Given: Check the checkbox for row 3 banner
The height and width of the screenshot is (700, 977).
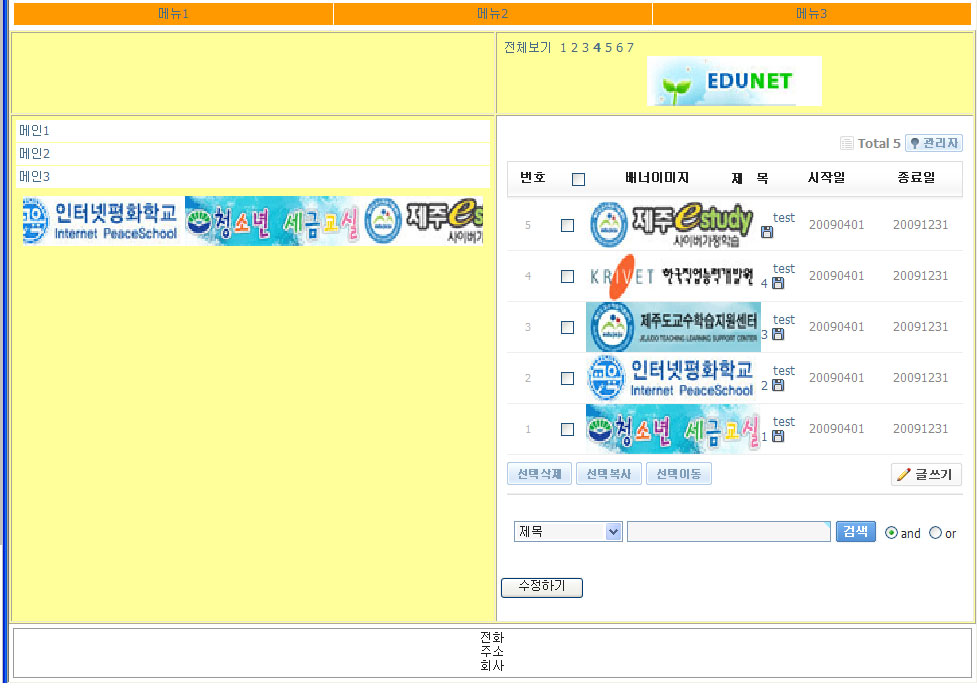Looking at the screenshot, I should pyautogui.click(x=567, y=327).
